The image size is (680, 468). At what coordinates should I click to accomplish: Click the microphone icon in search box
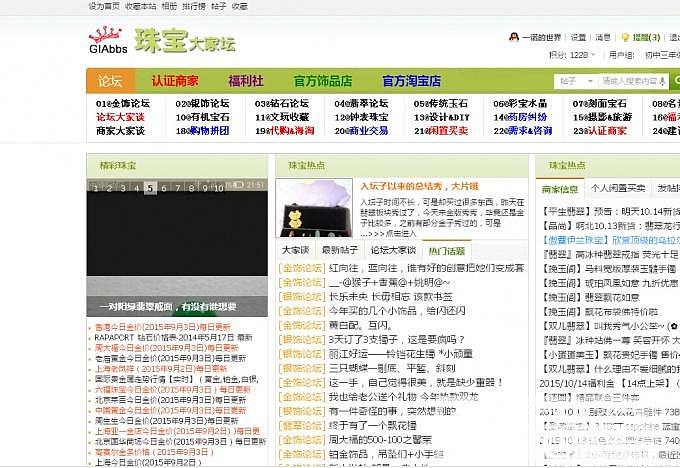pyautogui.click(x=662, y=81)
